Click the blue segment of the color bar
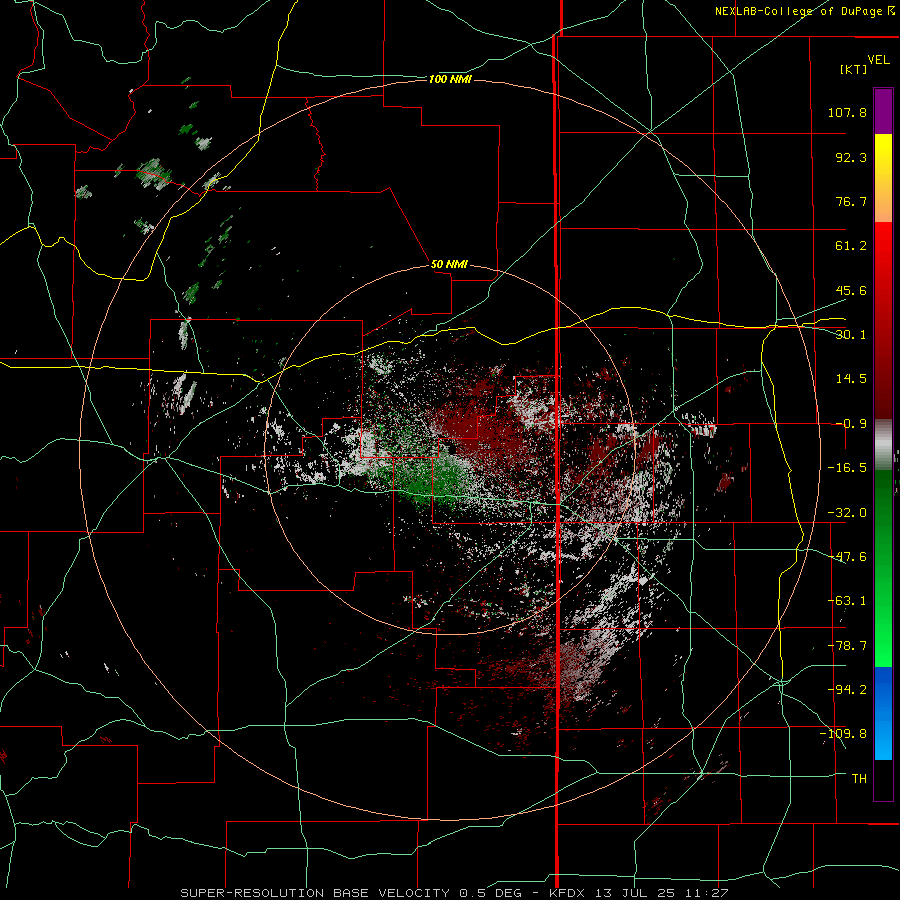Image resolution: width=900 pixels, height=900 pixels. (883, 713)
